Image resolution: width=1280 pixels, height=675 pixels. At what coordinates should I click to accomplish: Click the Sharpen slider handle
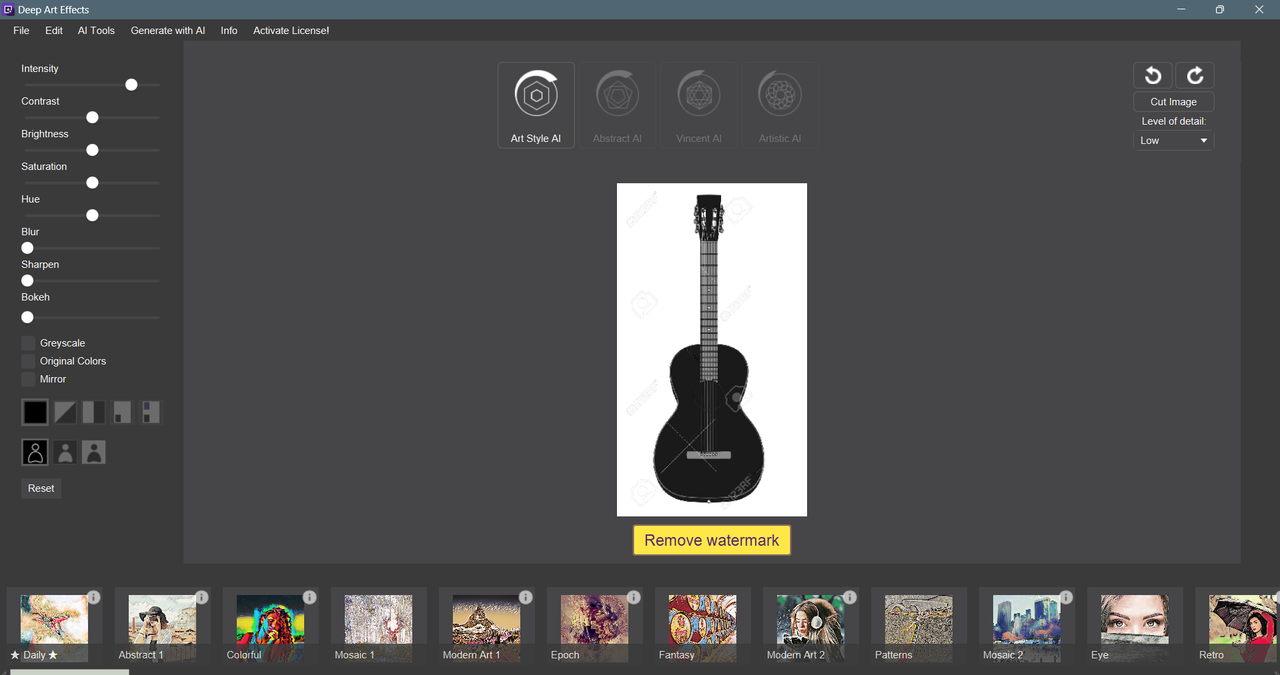coord(28,281)
